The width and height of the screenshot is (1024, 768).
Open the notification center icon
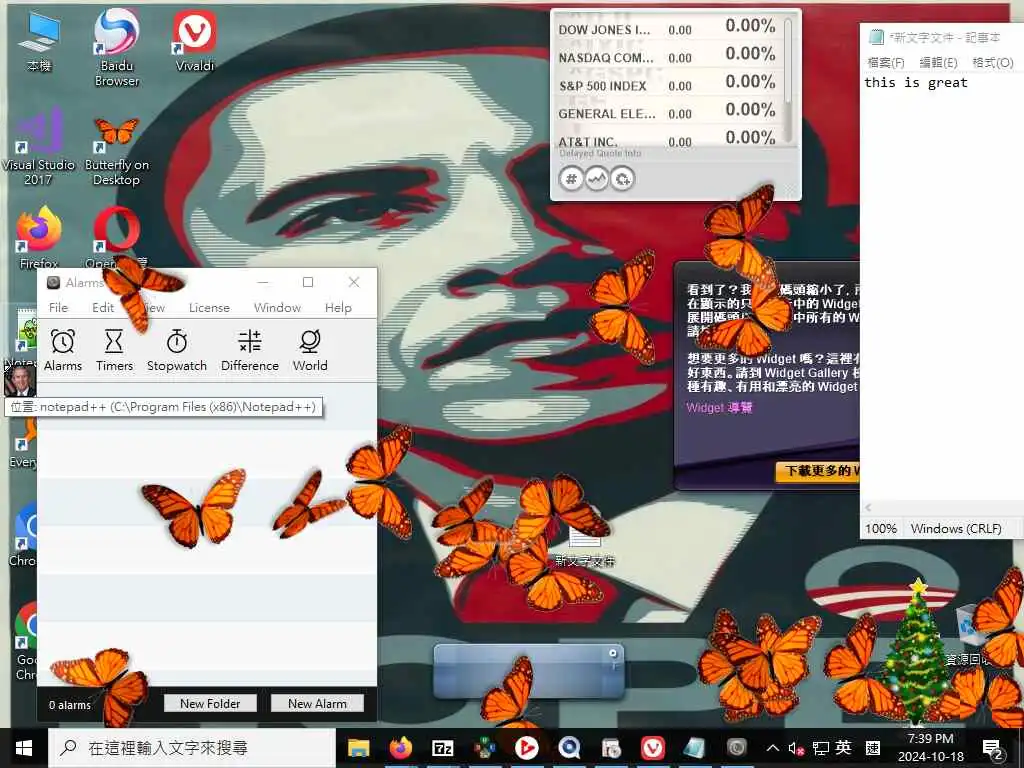click(x=993, y=748)
